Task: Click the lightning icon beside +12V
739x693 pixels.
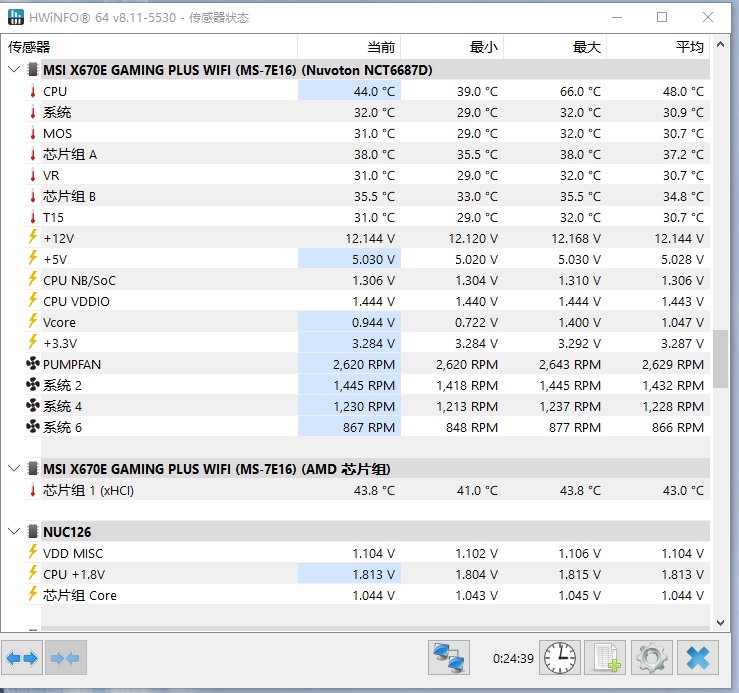Action: pos(33,238)
